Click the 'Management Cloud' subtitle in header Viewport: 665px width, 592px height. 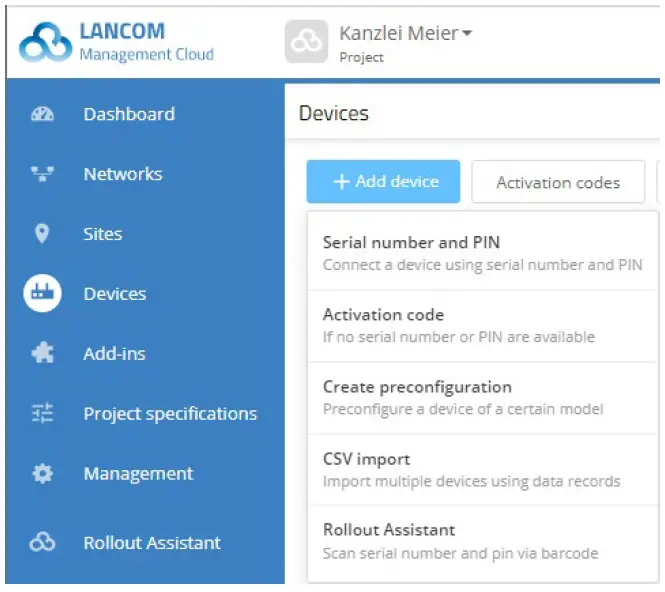pos(147,54)
